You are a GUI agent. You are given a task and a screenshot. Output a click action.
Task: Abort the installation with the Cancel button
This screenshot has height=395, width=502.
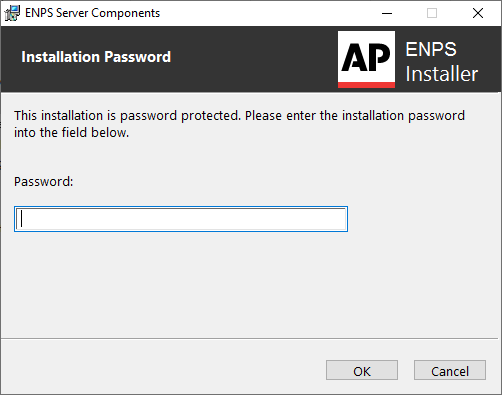pos(450,370)
